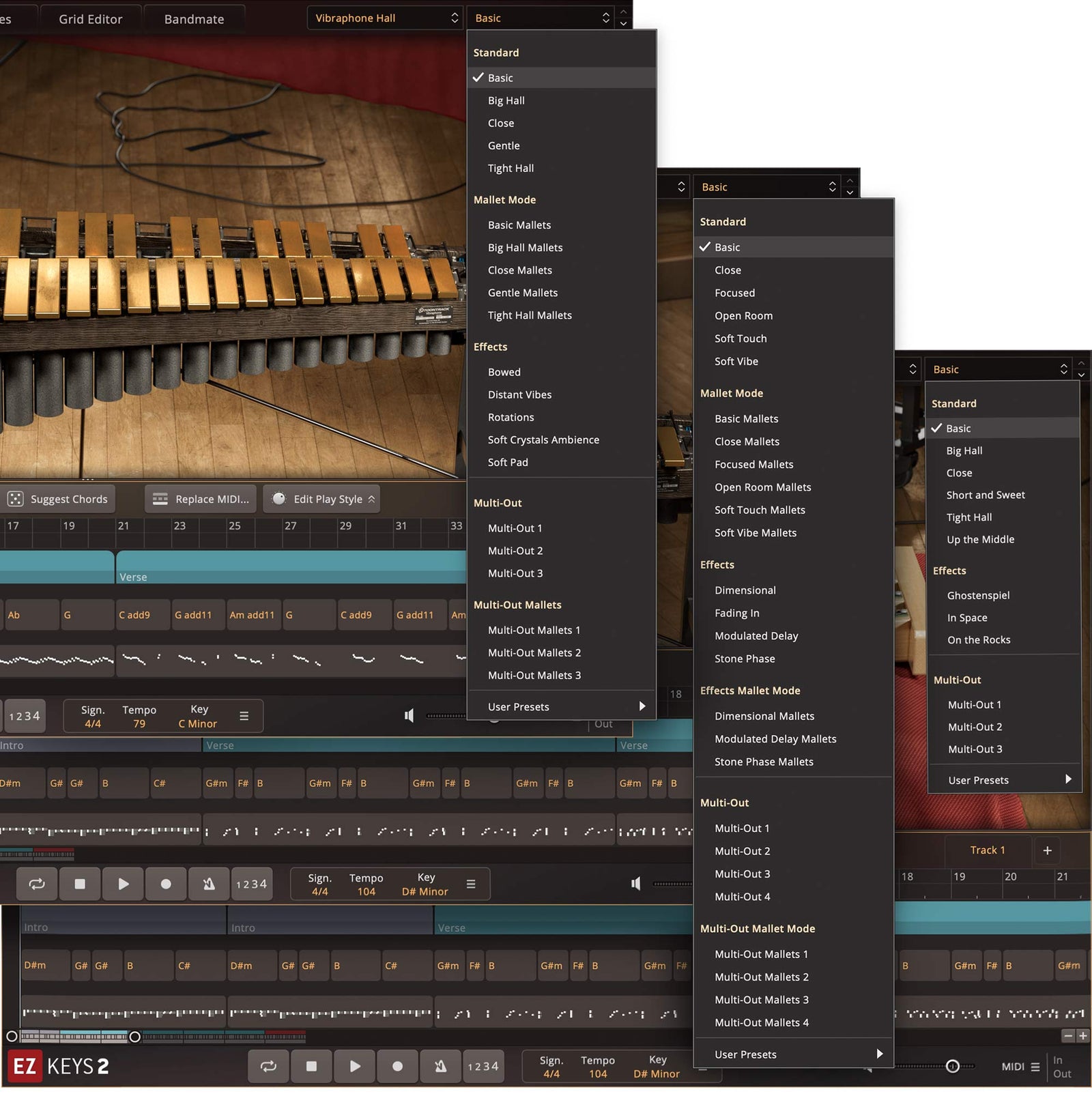
Task: Switch to the Grid Editor tab
Action: point(90,19)
